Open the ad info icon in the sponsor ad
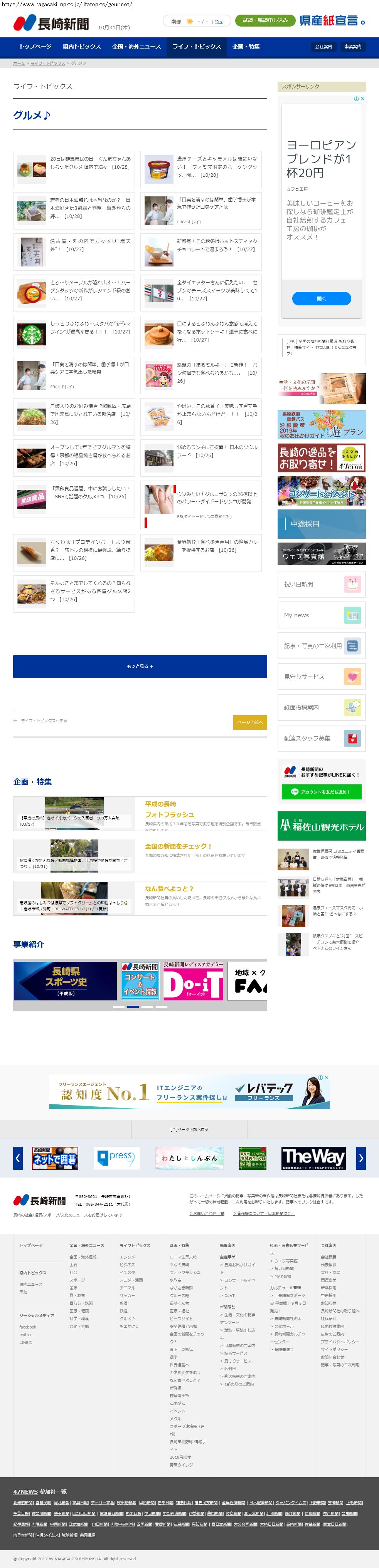 (357, 99)
